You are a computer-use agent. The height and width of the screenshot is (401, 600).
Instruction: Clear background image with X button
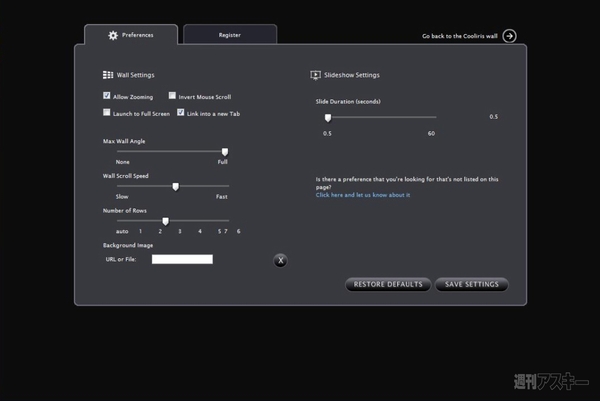point(280,261)
